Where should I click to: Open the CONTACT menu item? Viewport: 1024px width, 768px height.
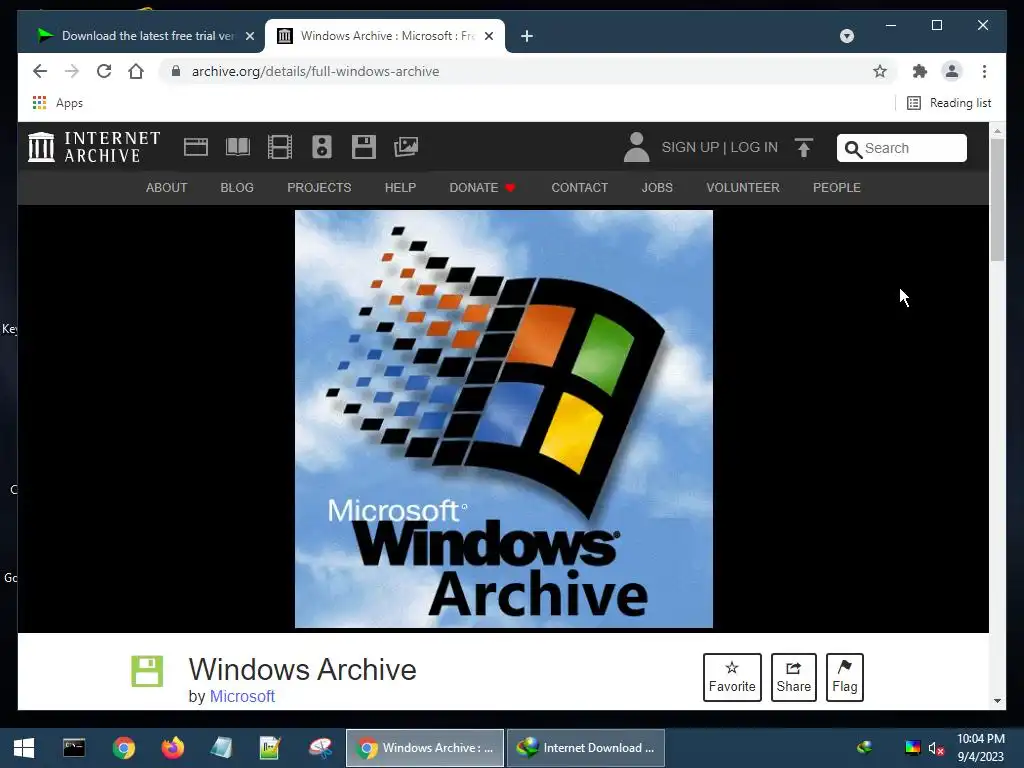579,187
